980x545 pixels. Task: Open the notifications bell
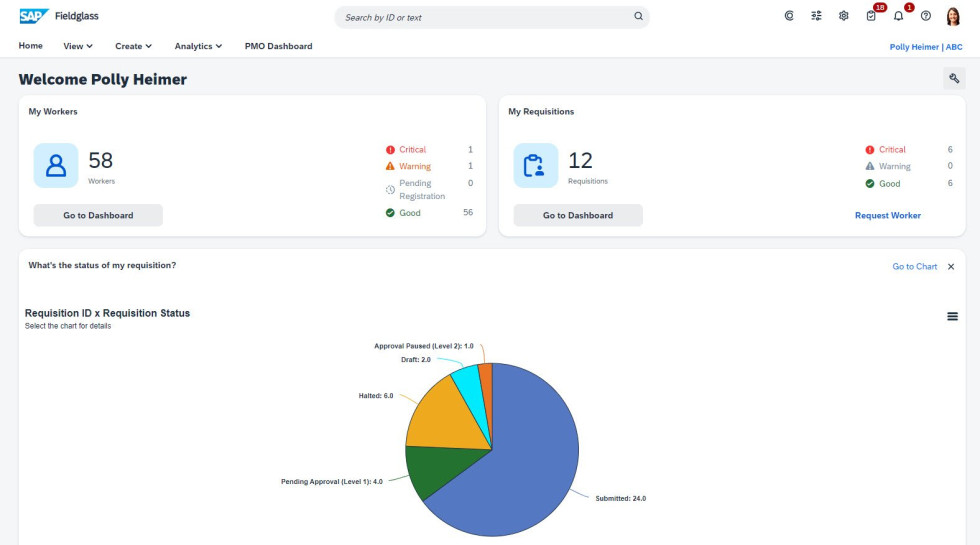[898, 16]
